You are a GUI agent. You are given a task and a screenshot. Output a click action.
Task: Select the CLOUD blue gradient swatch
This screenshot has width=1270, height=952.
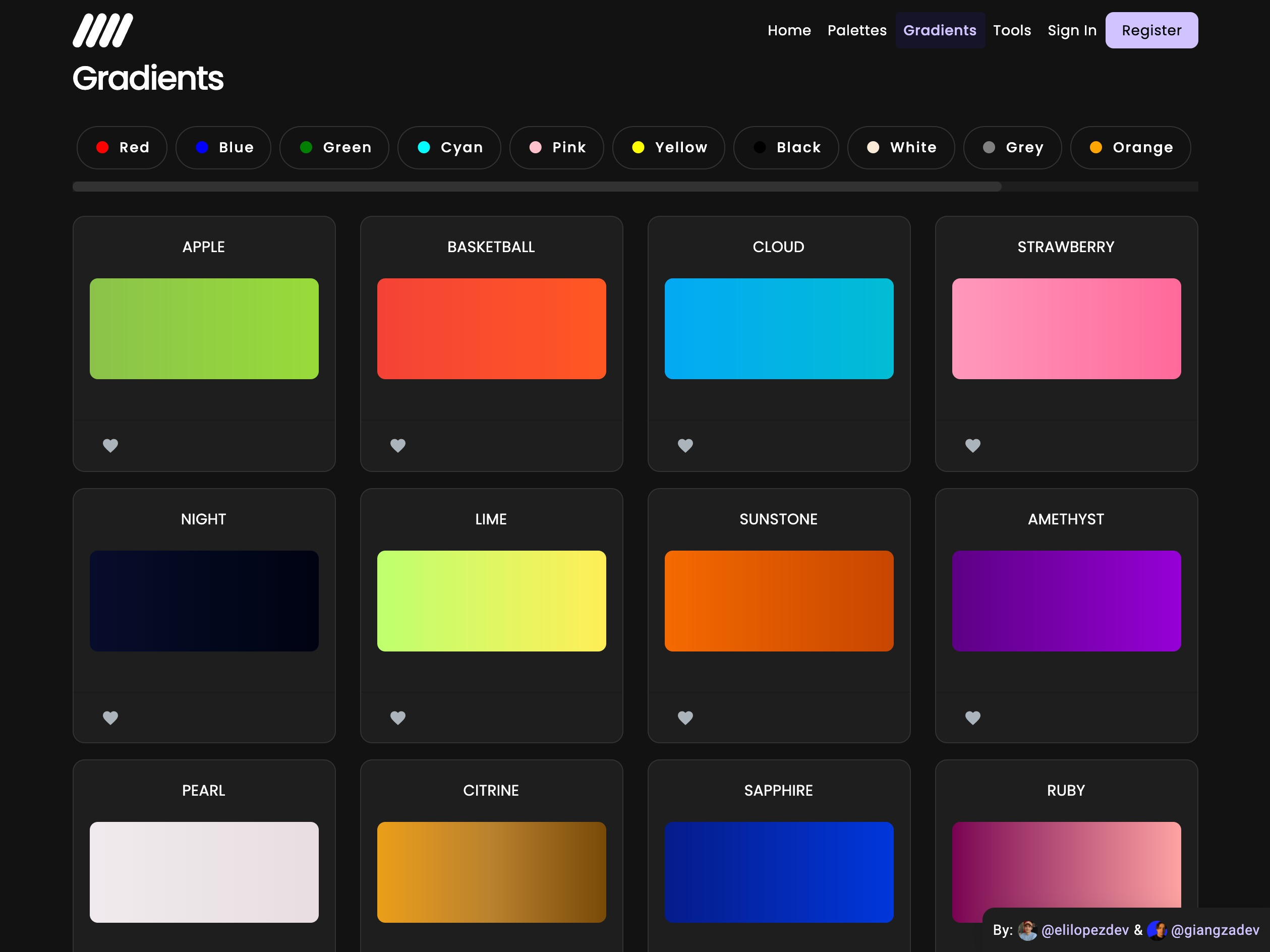[779, 329]
